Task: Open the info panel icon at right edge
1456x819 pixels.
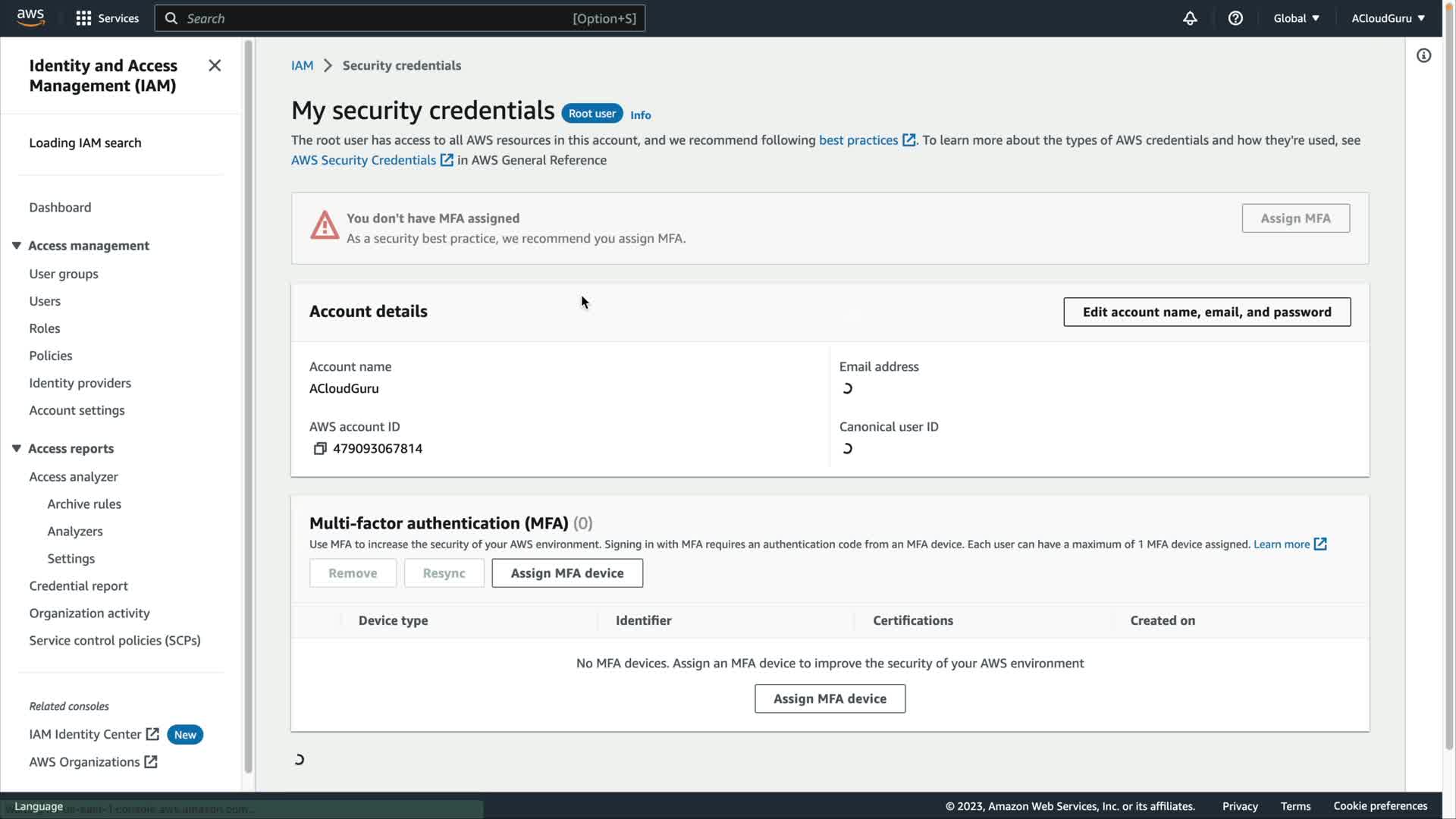Action: click(1423, 55)
